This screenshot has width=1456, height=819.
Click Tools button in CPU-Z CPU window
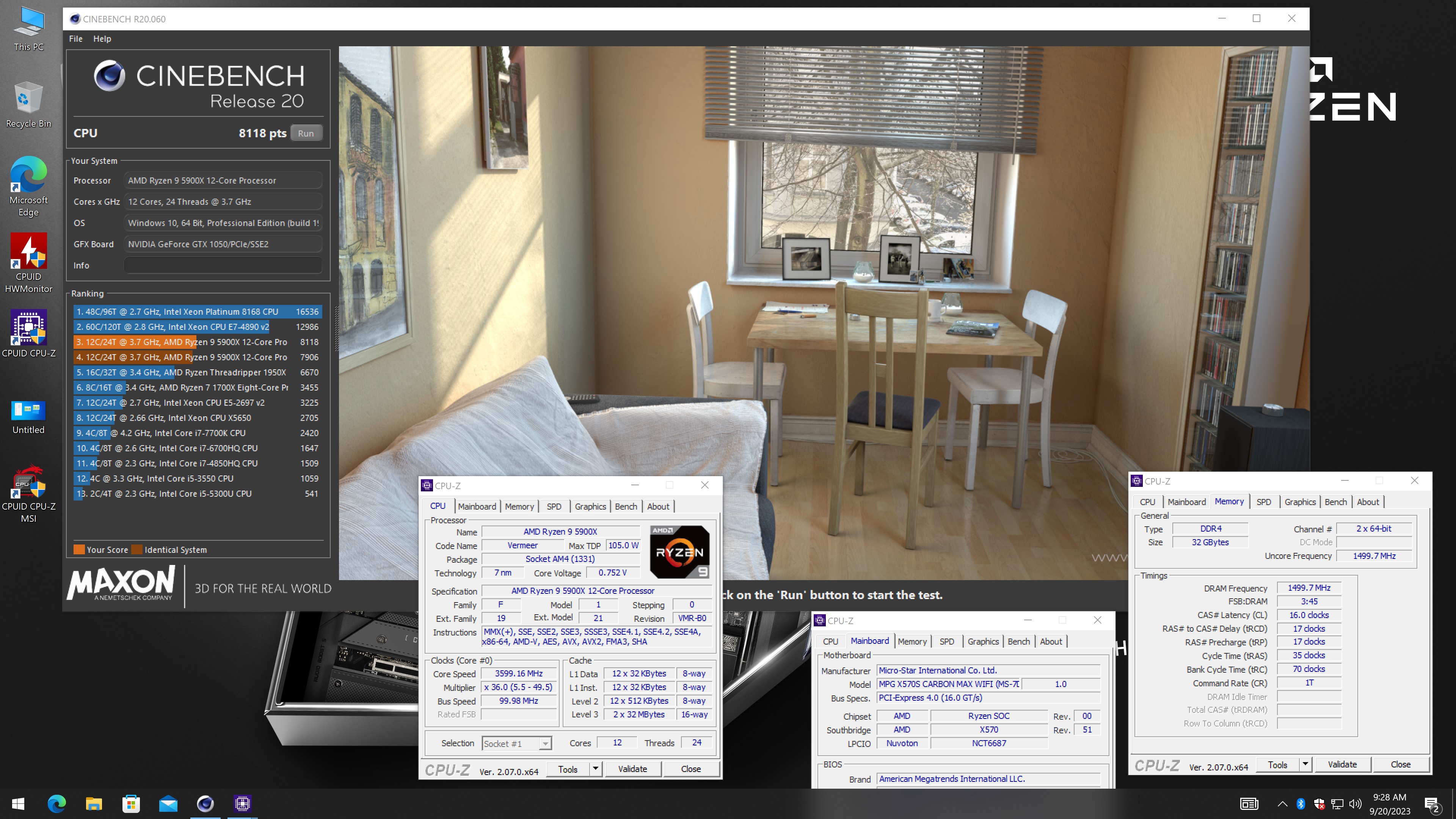coord(568,769)
